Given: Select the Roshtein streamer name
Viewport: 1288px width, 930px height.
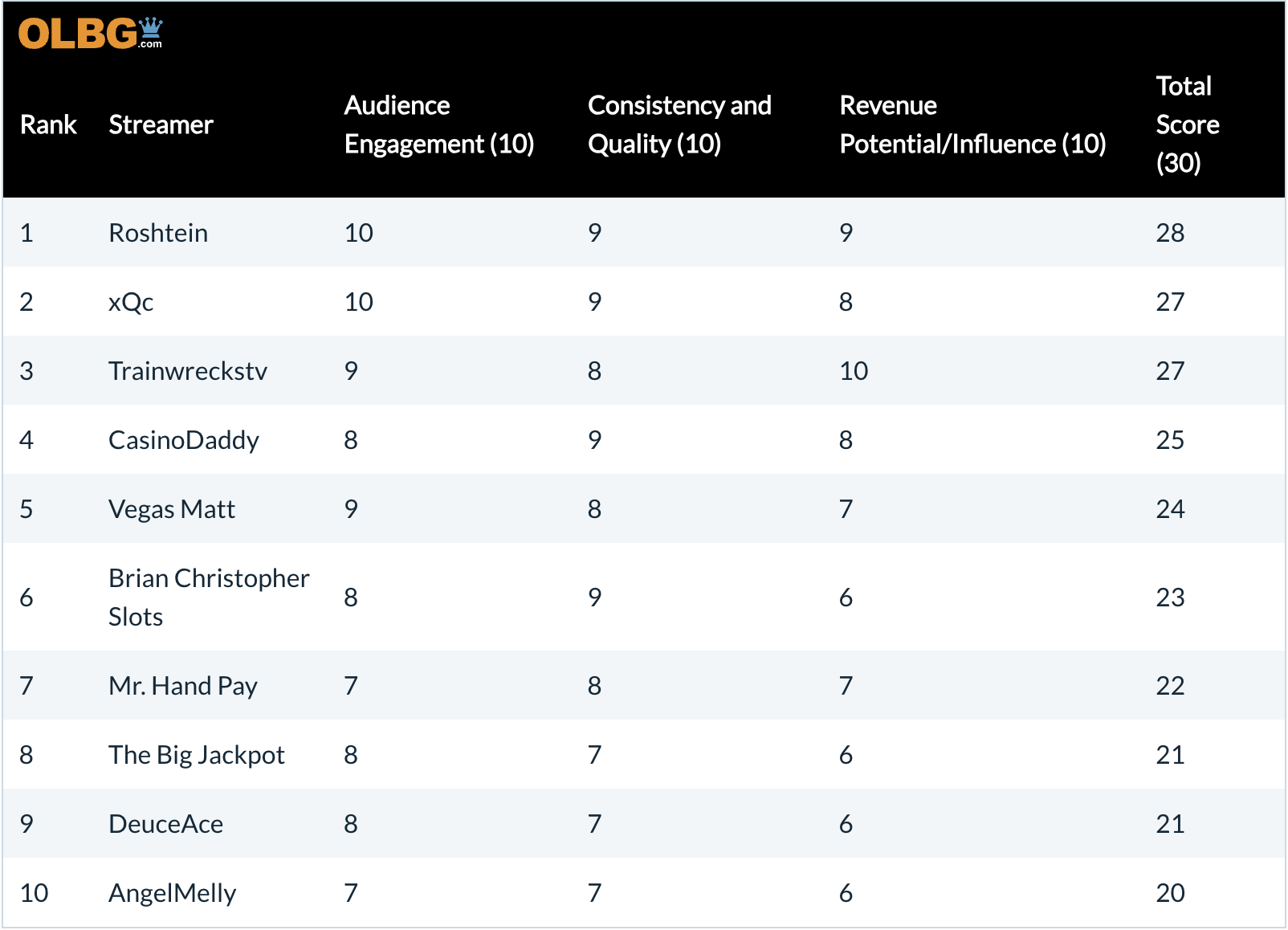Looking at the screenshot, I should 158,233.
